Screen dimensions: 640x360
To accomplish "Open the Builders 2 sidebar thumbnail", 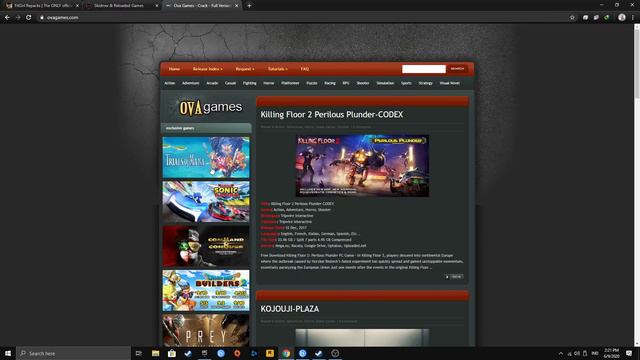I will pos(206,290).
